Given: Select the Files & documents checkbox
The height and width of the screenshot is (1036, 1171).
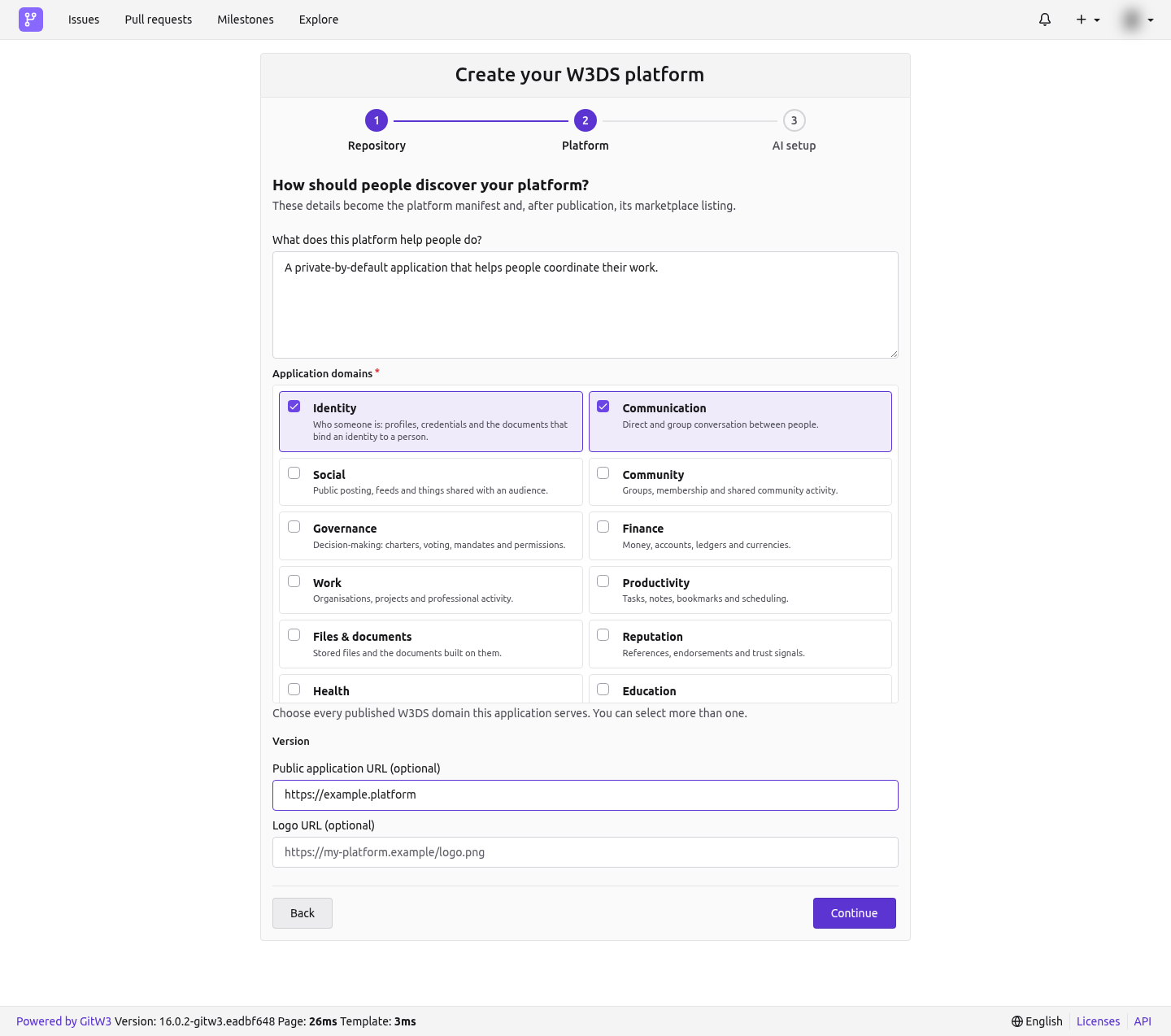Looking at the screenshot, I should (x=294, y=635).
